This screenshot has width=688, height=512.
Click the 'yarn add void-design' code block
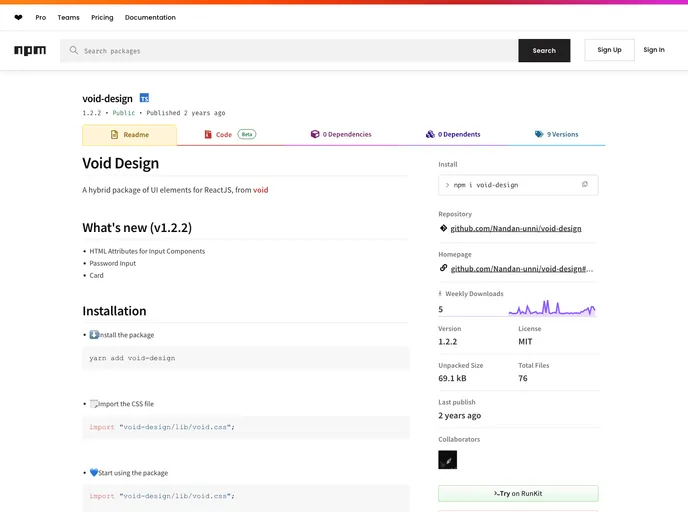point(246,358)
